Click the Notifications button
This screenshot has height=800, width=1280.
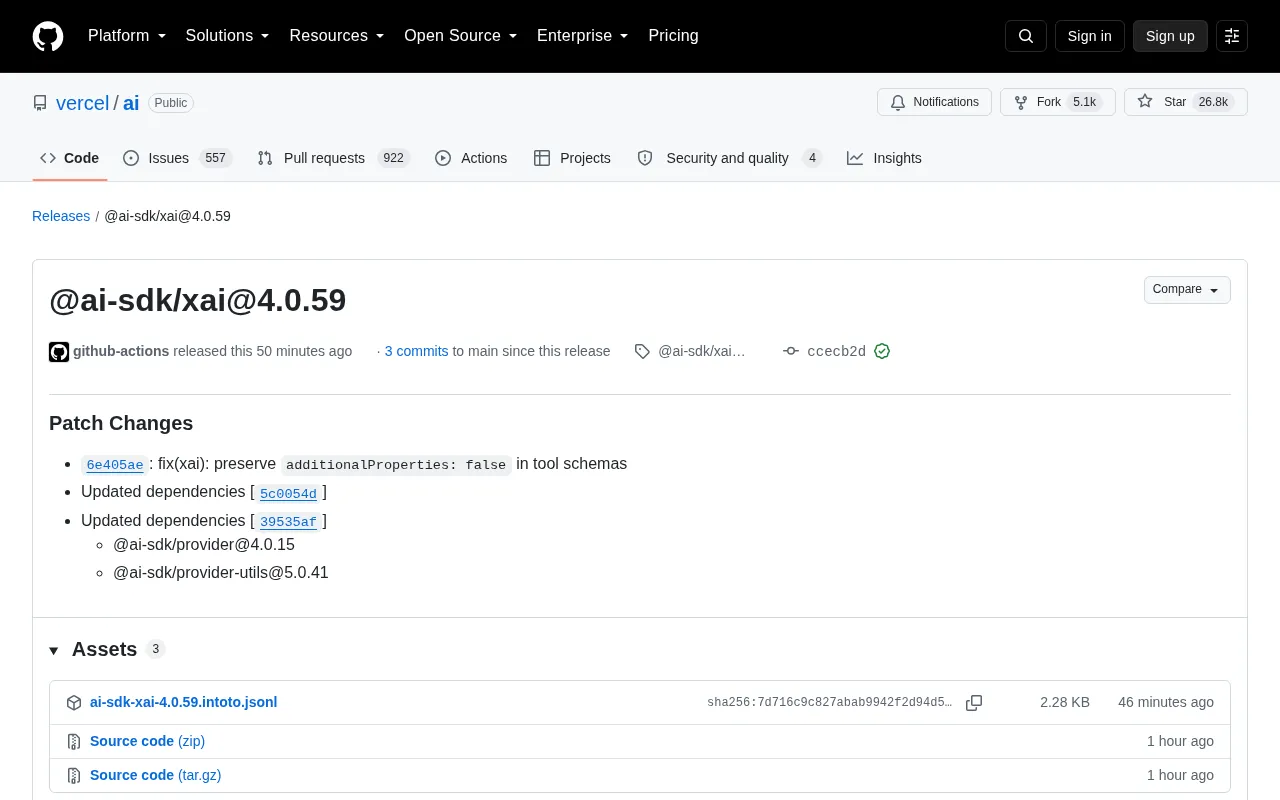934,102
